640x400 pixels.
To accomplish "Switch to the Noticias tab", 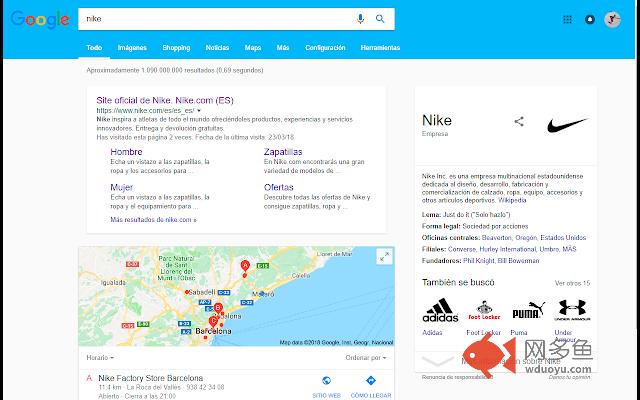I will tap(217, 48).
